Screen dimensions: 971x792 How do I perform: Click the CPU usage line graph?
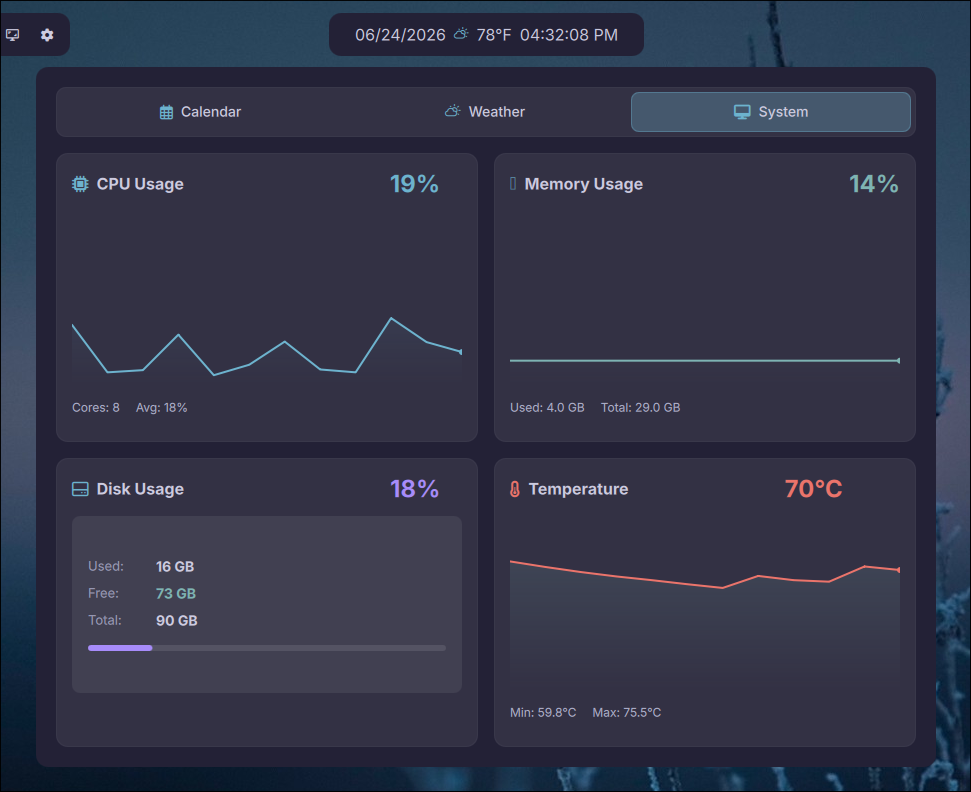267,347
